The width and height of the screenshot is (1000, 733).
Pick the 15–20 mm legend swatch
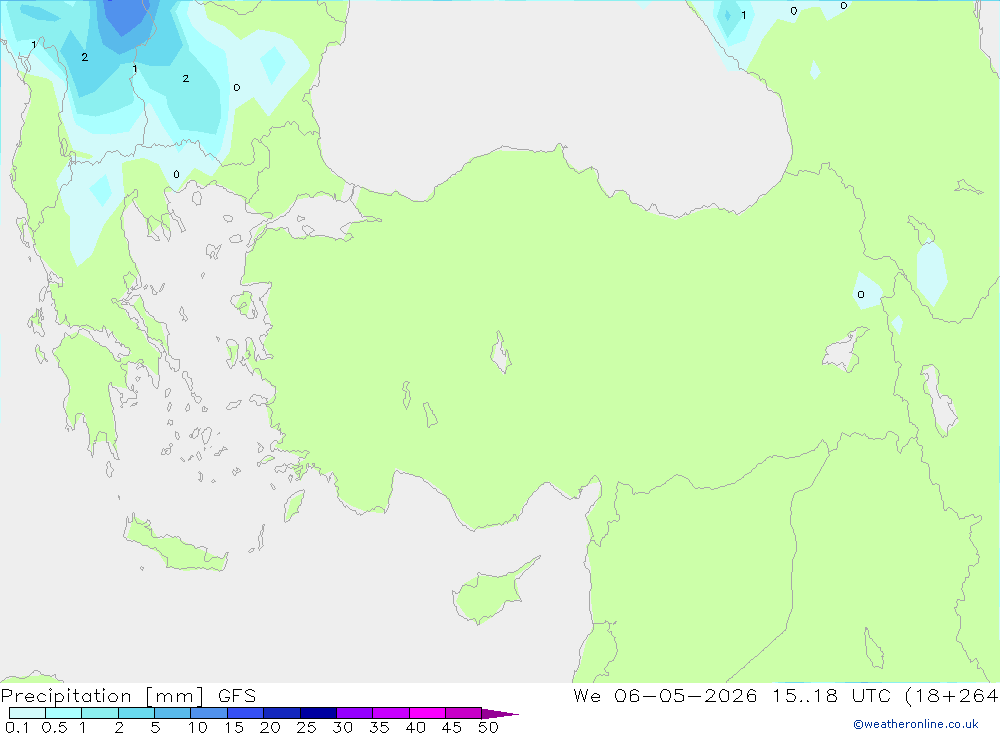[x=246, y=713]
